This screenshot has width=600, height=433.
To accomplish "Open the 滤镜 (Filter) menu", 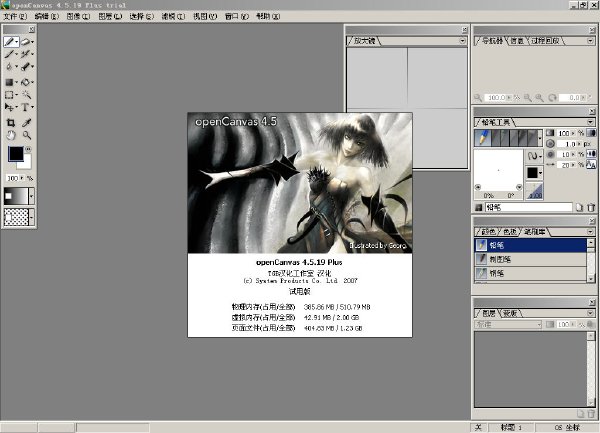I will [173, 16].
